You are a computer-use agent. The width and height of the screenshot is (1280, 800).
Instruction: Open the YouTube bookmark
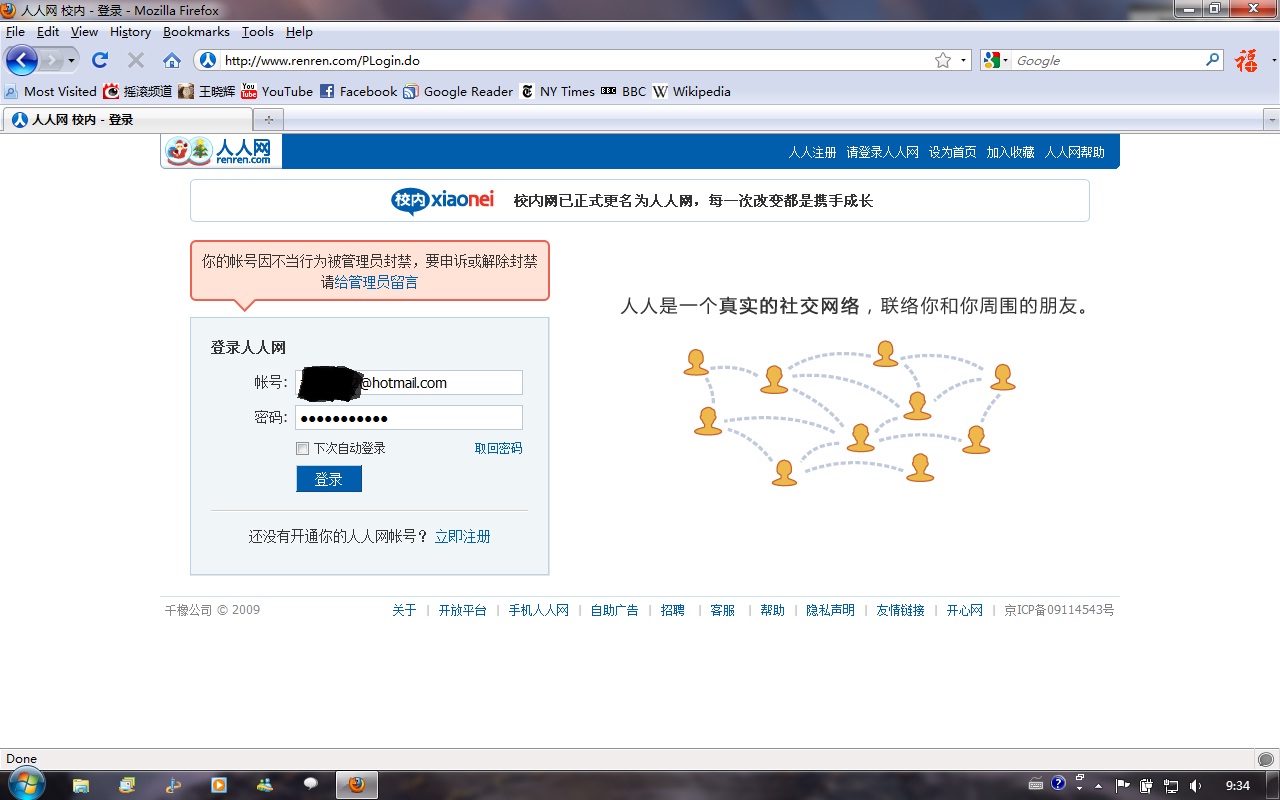[x=277, y=91]
